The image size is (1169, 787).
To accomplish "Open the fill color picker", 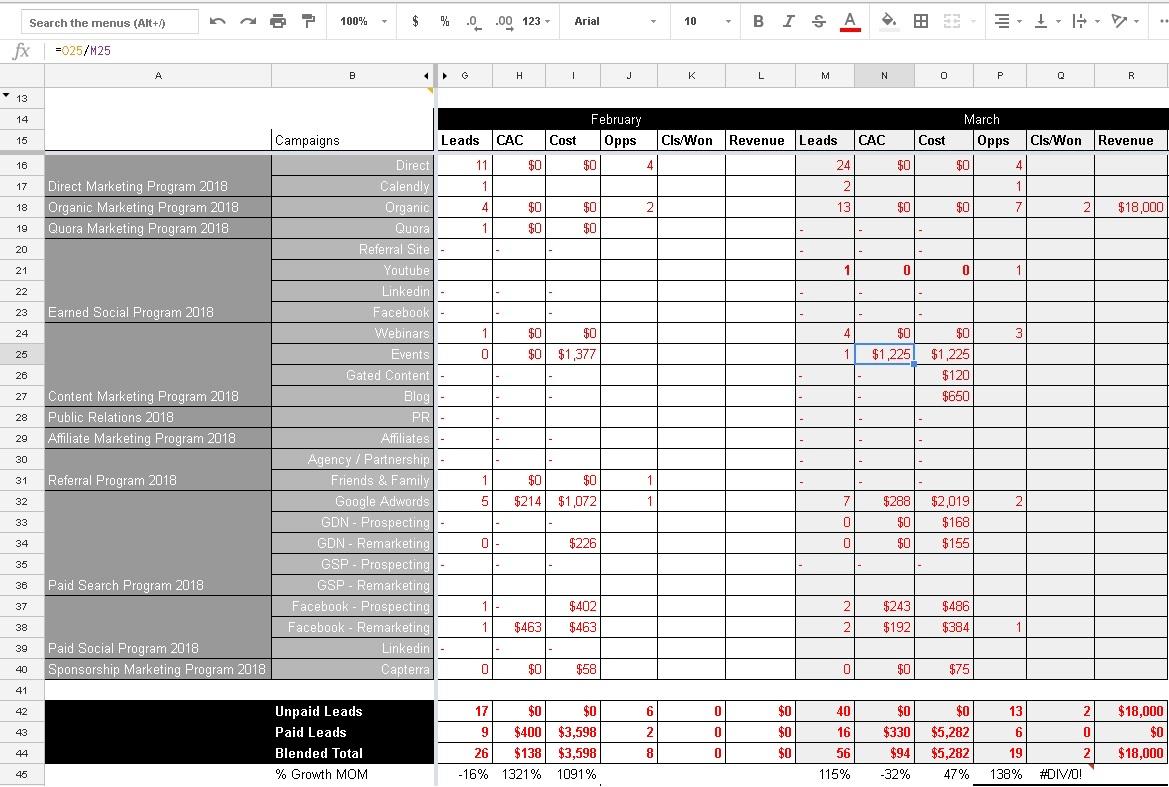I will point(888,22).
